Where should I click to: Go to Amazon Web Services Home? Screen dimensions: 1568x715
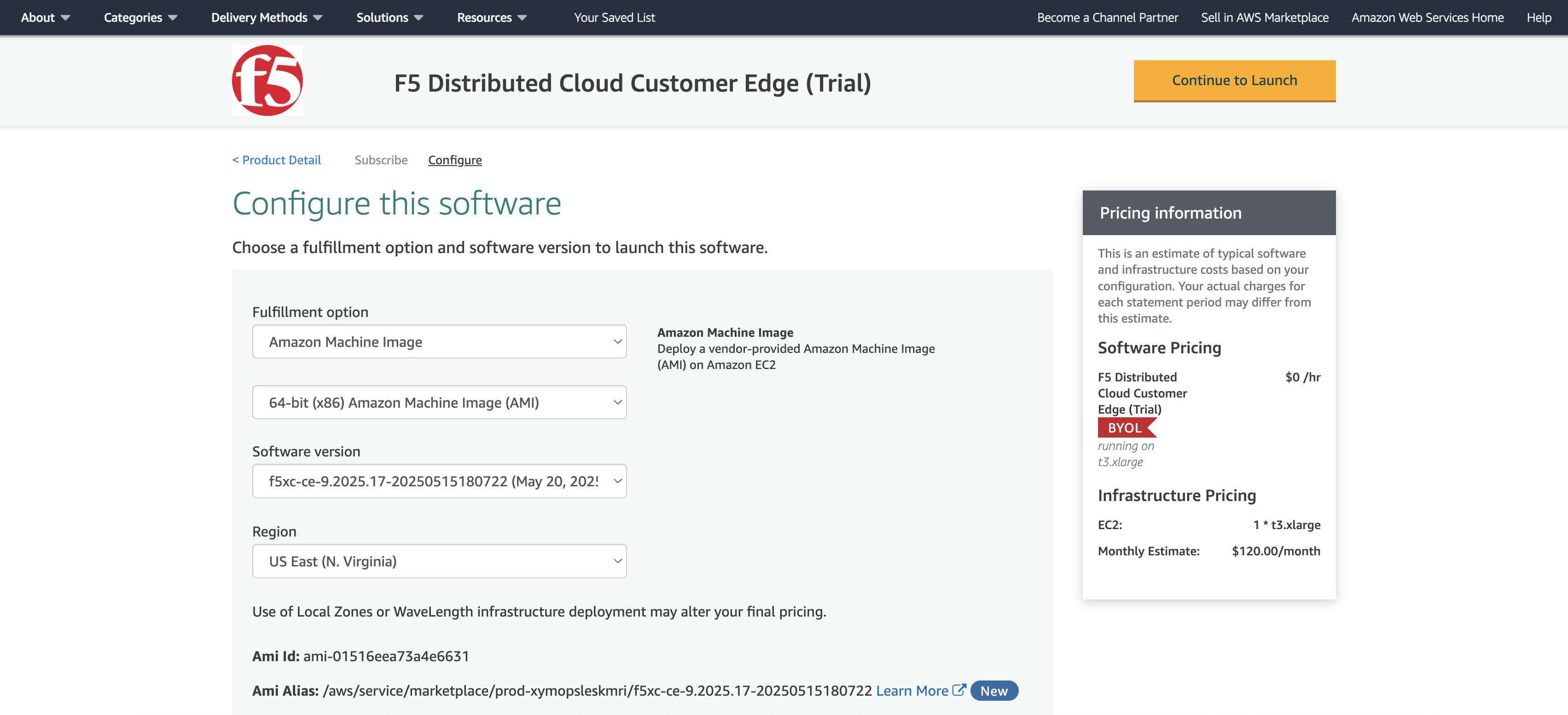(x=1428, y=17)
